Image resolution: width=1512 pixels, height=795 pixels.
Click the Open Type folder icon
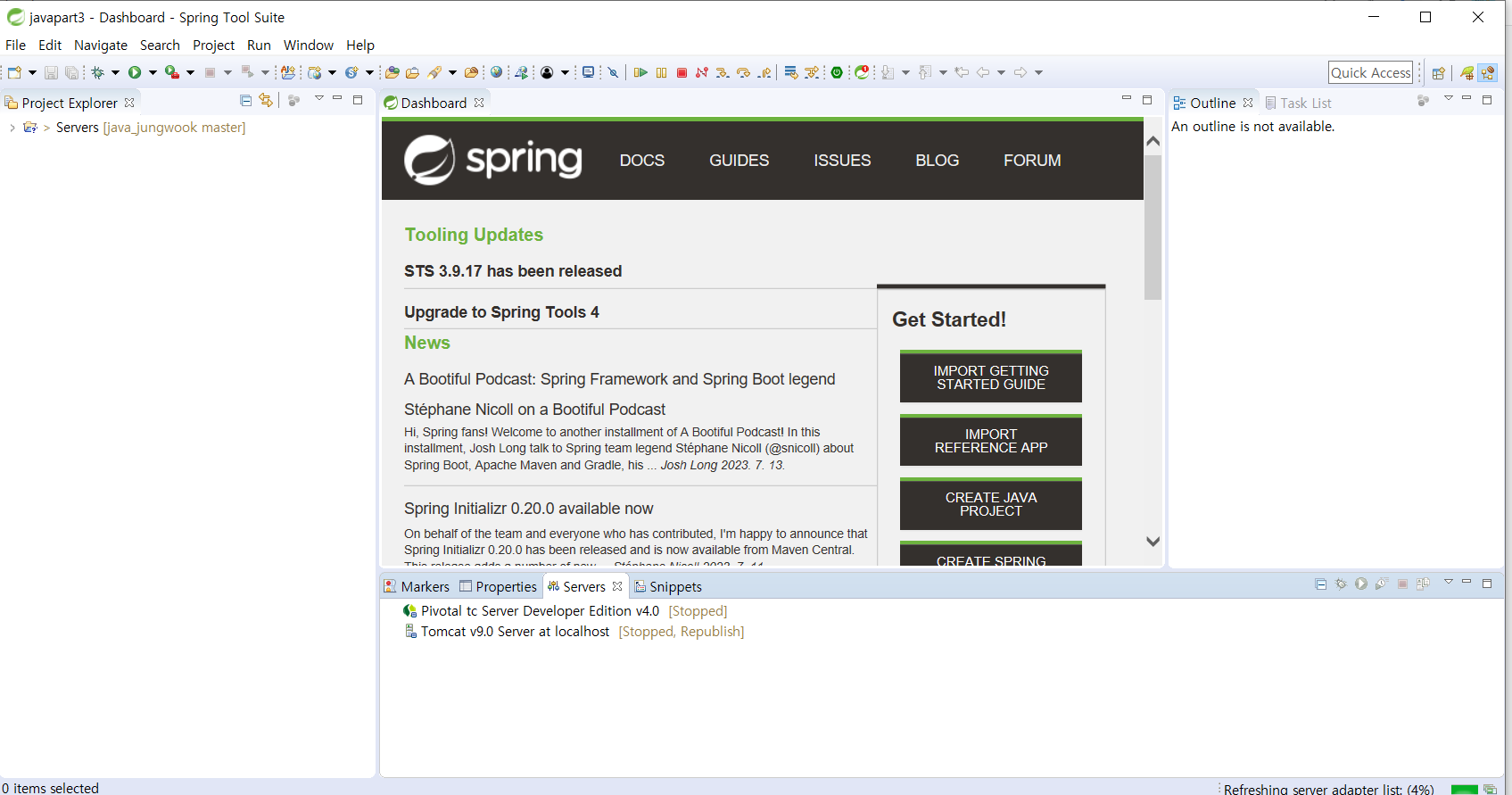coord(392,72)
